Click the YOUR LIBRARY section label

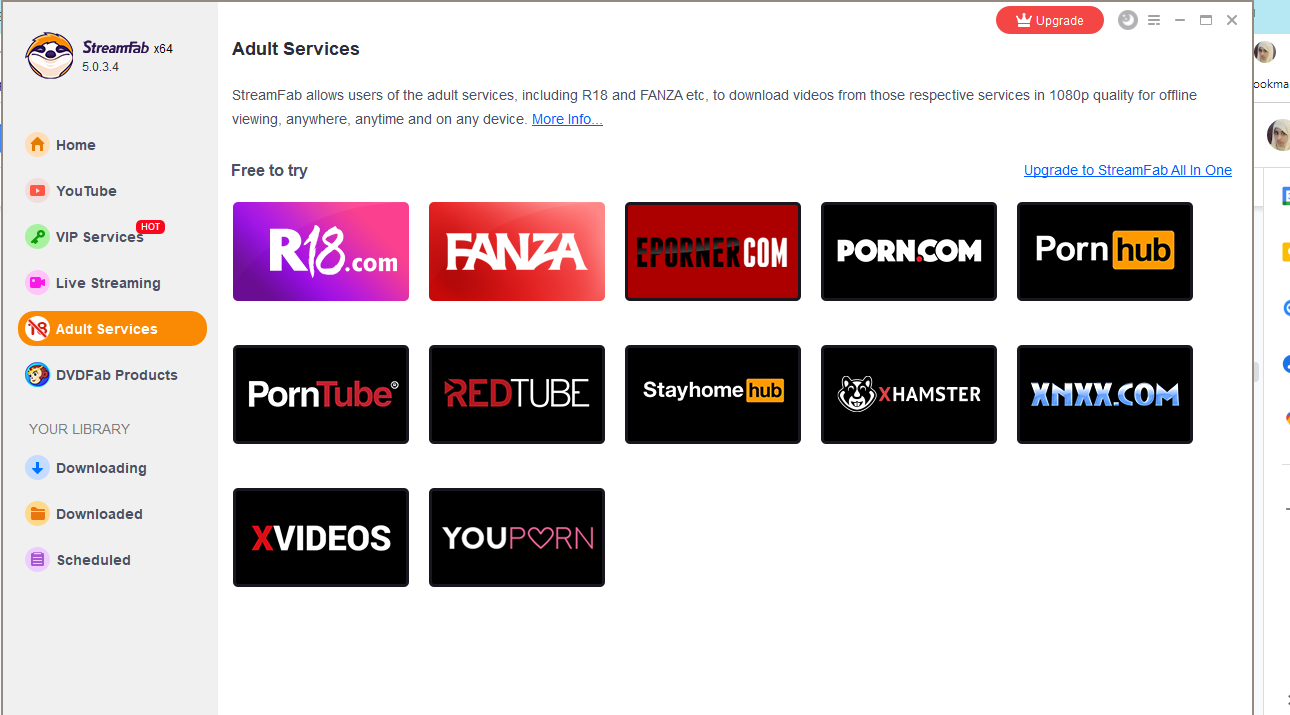click(79, 429)
